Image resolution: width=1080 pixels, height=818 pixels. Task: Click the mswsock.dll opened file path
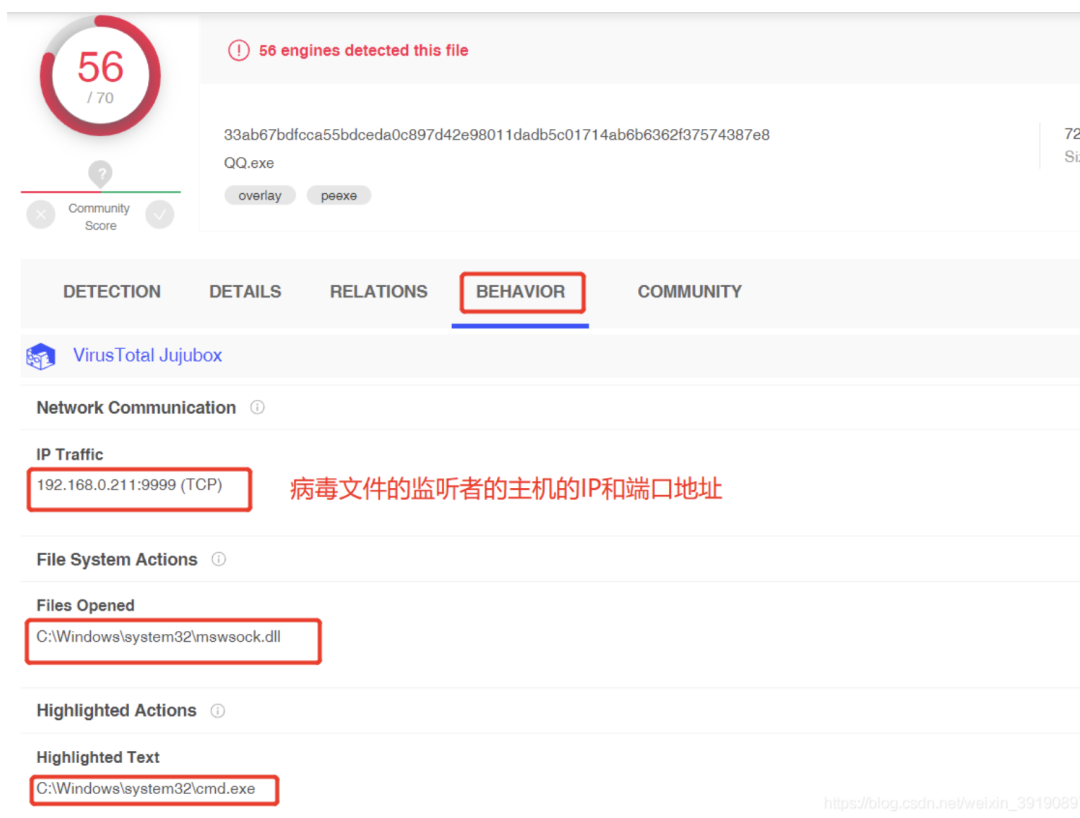158,637
